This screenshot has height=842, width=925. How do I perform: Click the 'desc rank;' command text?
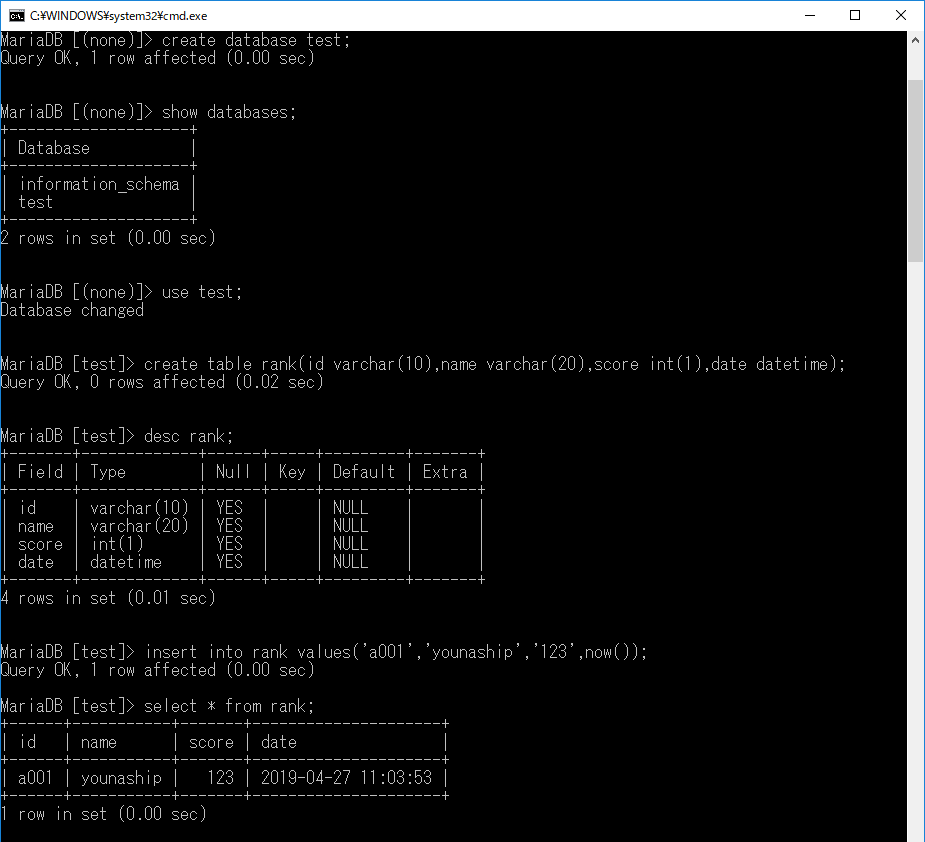[189, 436]
